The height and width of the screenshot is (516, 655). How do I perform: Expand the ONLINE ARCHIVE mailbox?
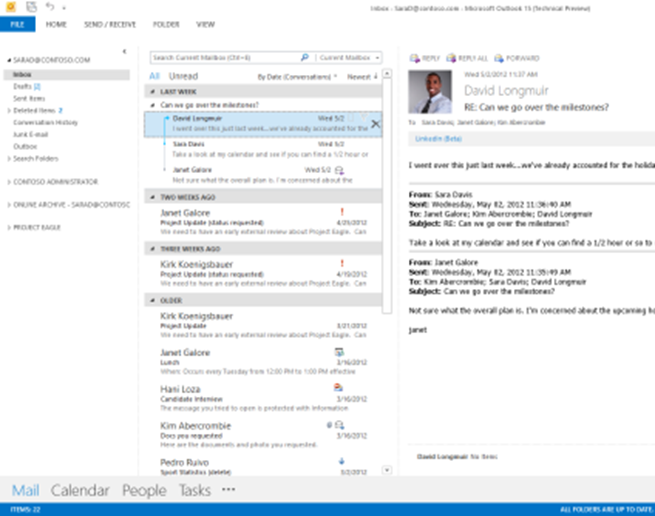tap(9, 205)
